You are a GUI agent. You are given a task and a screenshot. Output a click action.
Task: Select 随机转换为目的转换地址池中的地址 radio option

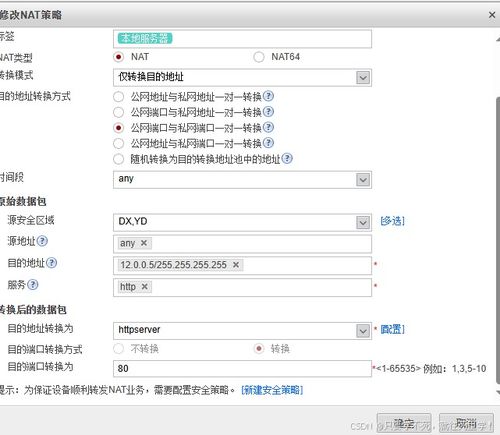[118, 159]
